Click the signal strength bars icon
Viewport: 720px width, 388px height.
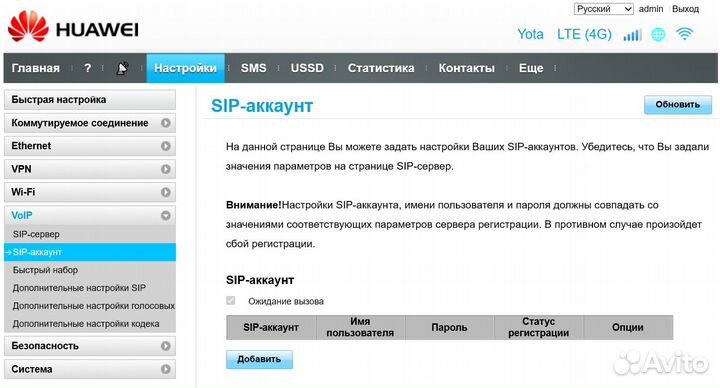632,35
